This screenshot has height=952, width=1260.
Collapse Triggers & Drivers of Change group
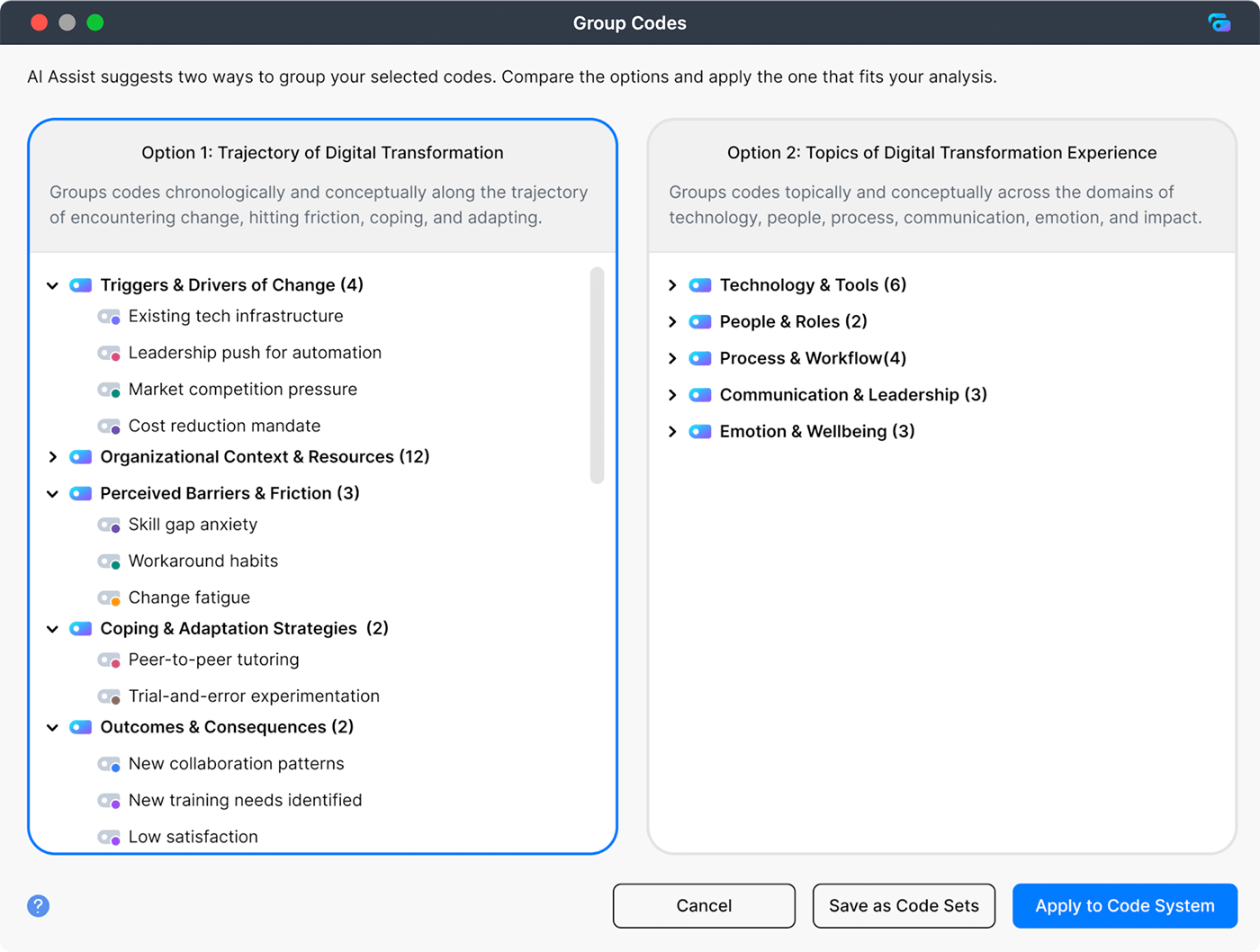point(52,285)
